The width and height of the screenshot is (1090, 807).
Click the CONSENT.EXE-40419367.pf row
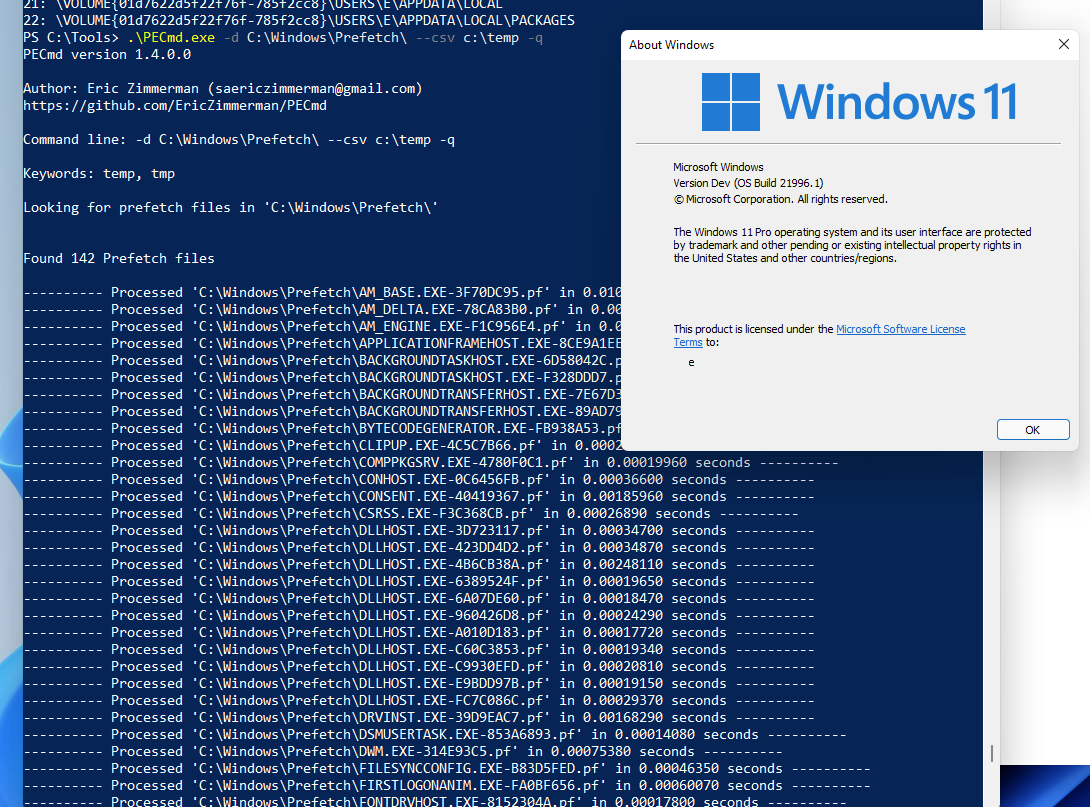(x=418, y=496)
